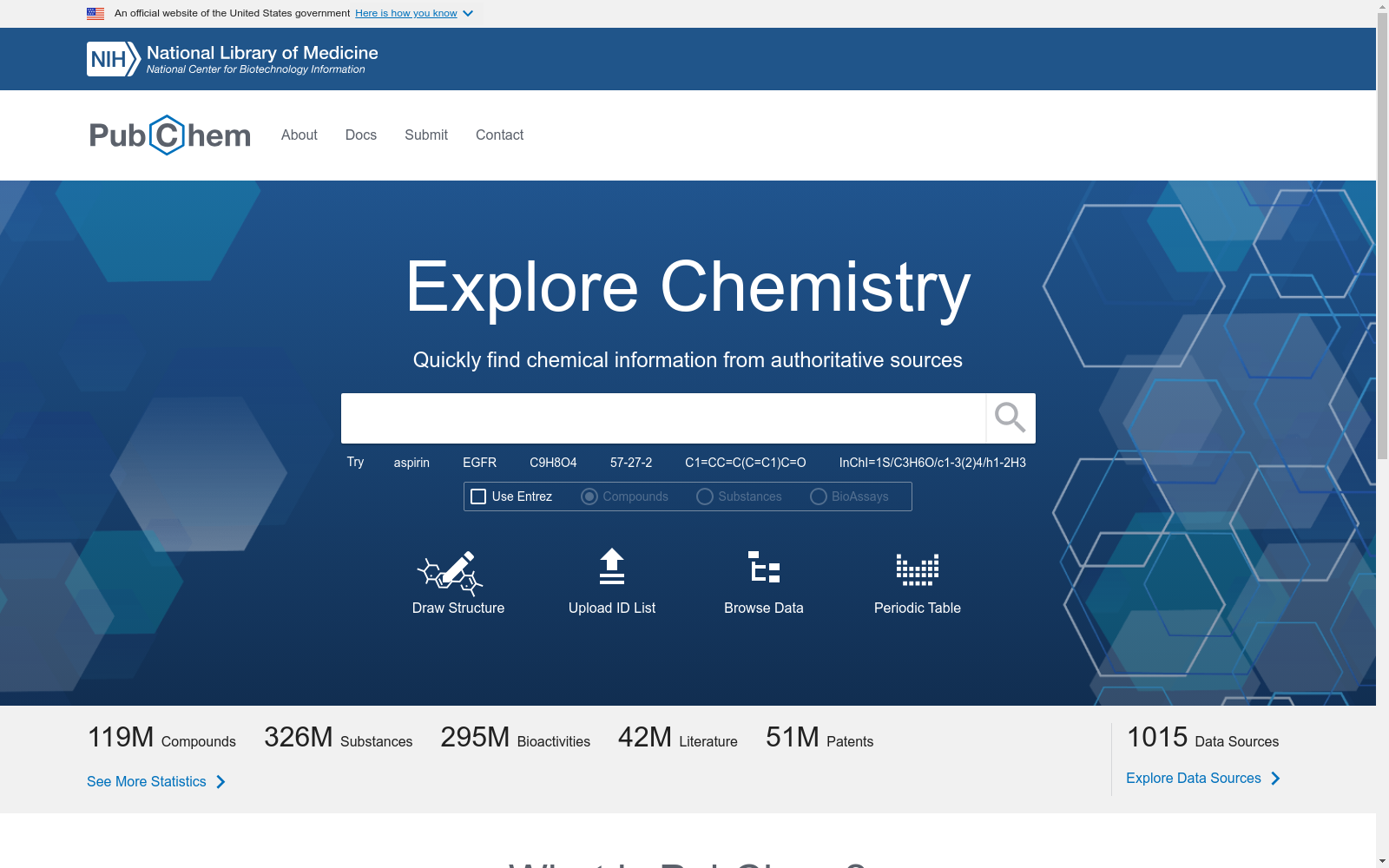Screen dimensions: 1389x868
Task: Click the Draw Structure label
Action: (x=458, y=608)
